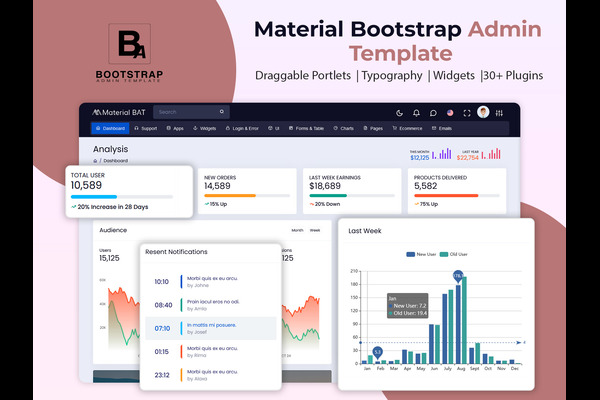
Task: Open the Support menu
Action: (145, 128)
